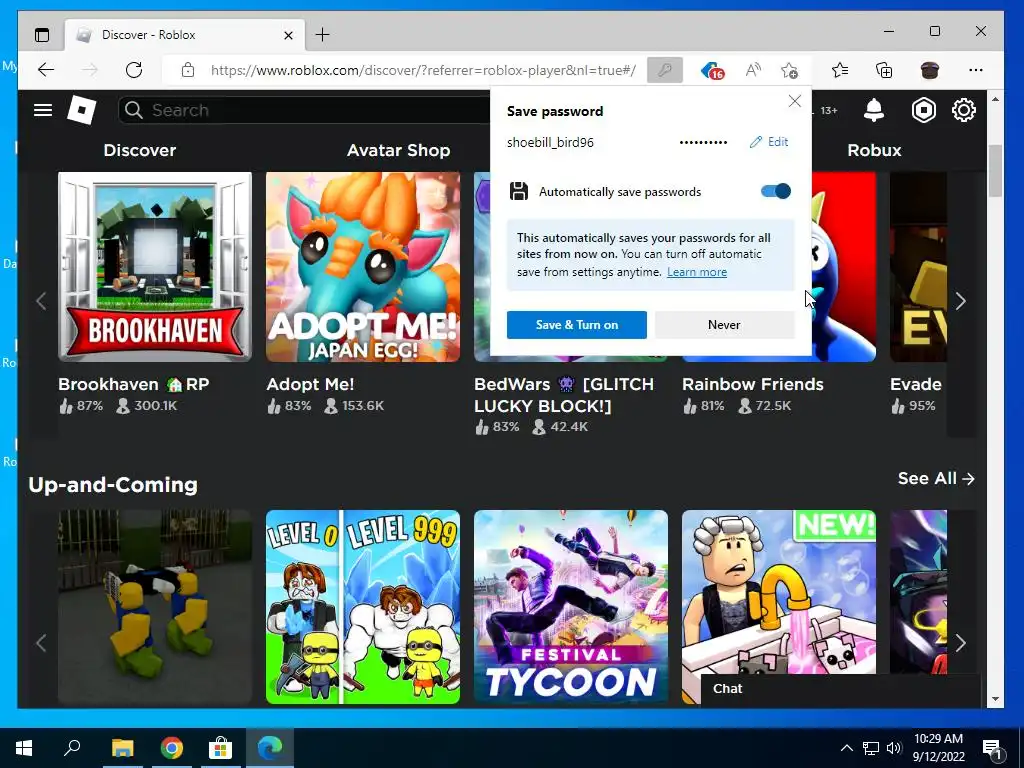Open the Favorites list icon
The image size is (1024, 768).
click(840, 70)
